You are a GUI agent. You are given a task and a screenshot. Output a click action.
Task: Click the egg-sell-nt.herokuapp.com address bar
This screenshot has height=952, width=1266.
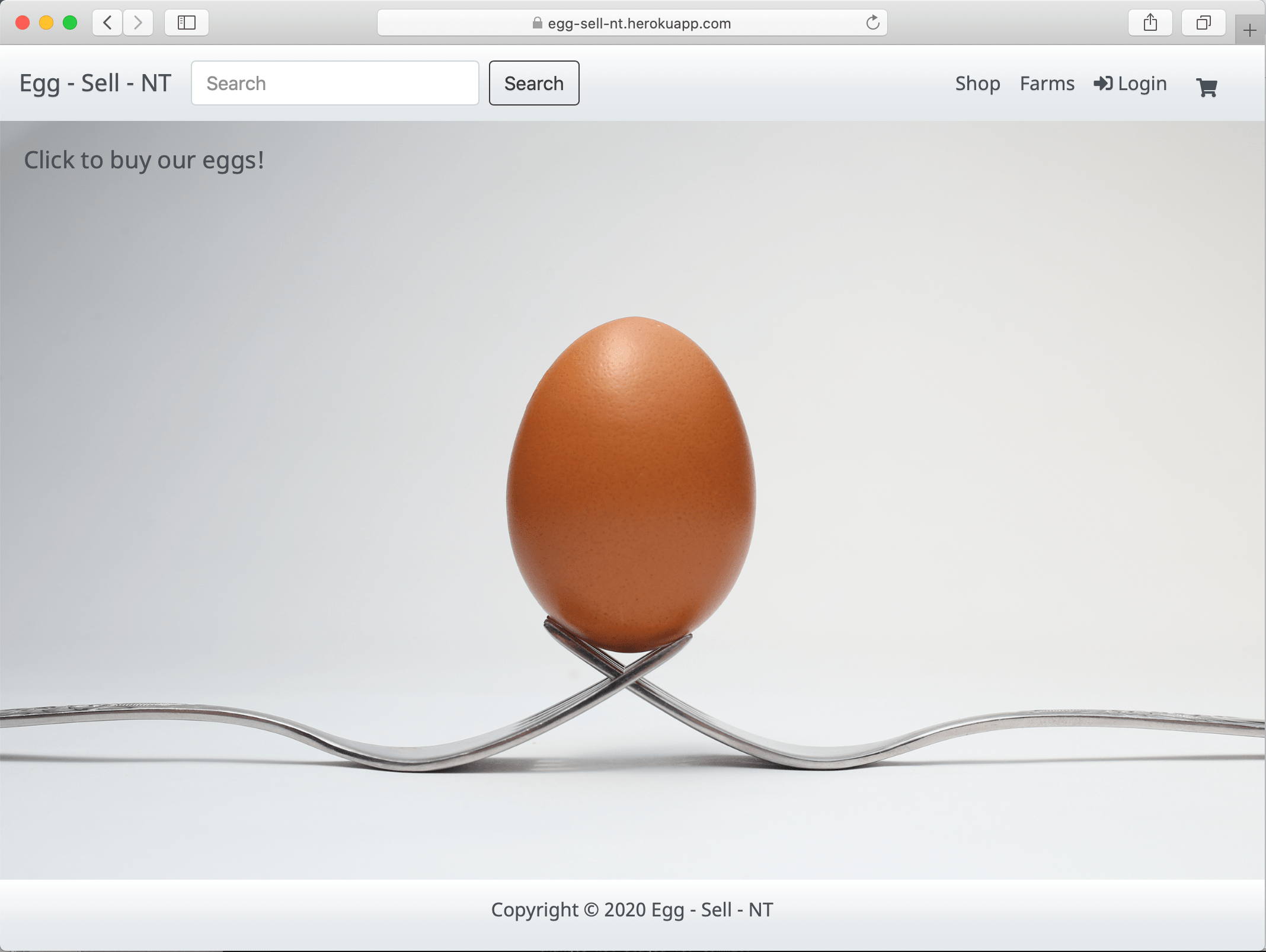tap(639, 23)
